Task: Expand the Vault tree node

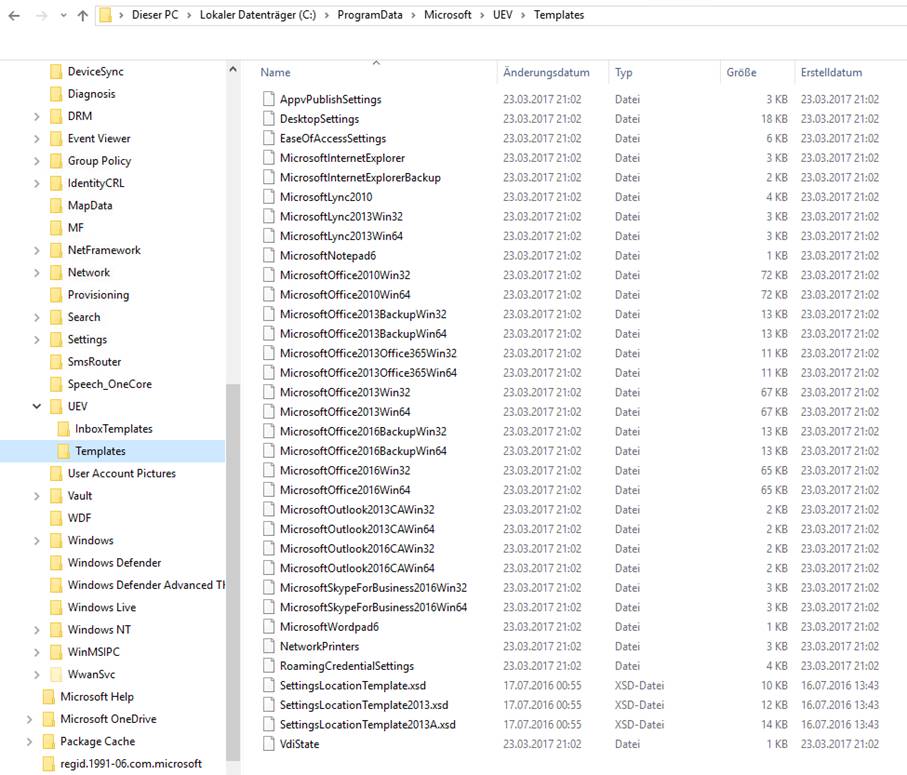Action: click(x=36, y=496)
